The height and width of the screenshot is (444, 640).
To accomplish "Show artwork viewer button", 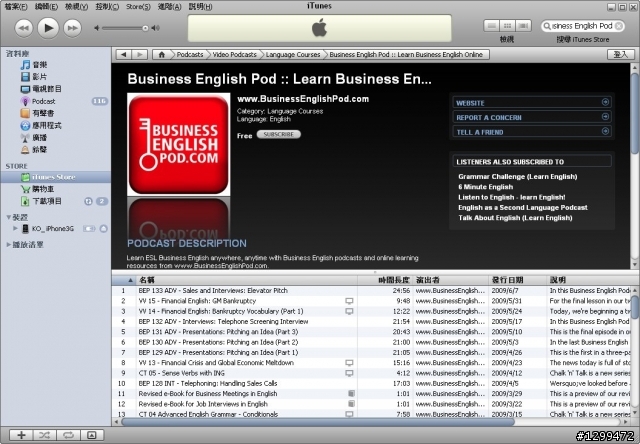I will pyautogui.click(x=92, y=435).
